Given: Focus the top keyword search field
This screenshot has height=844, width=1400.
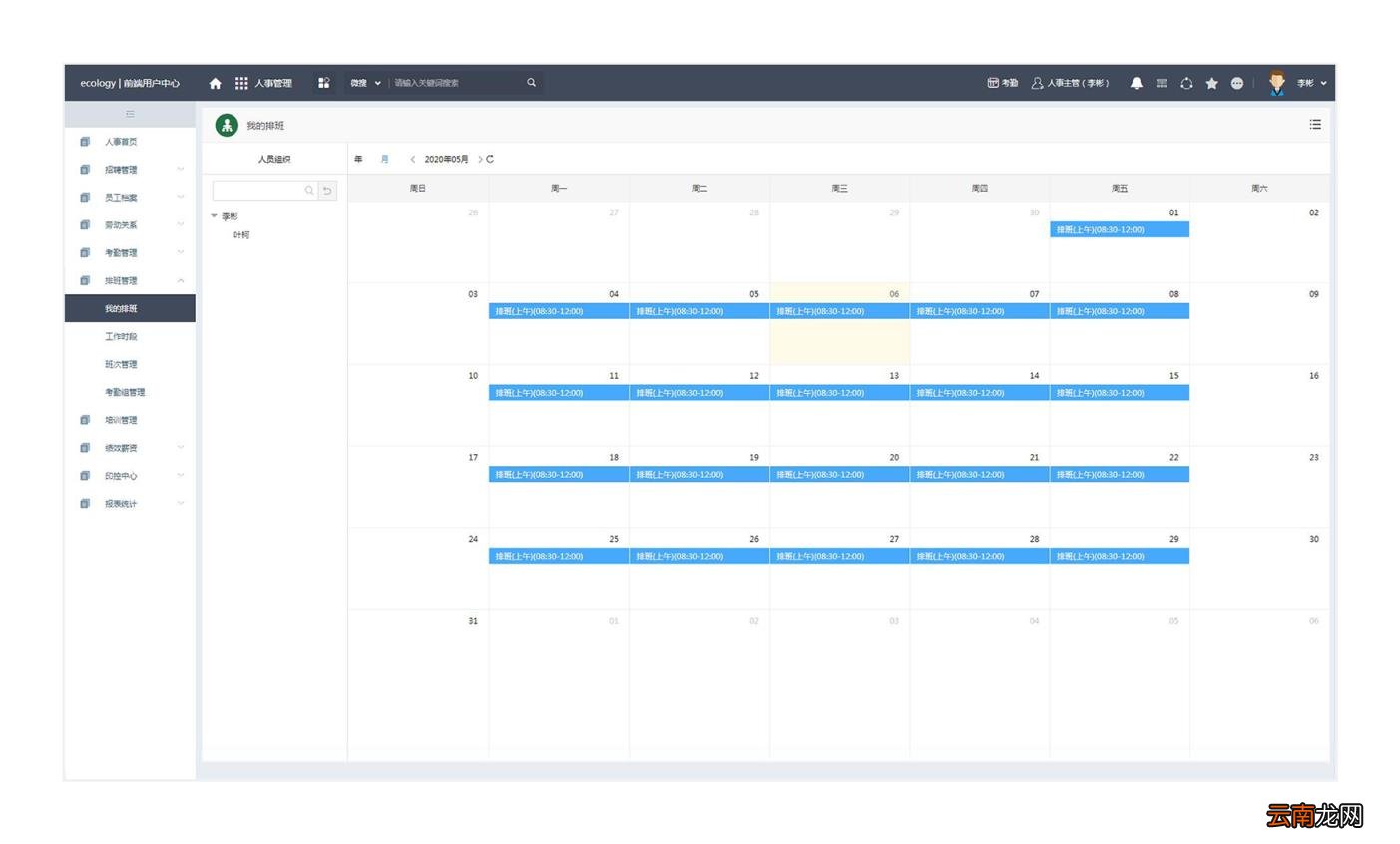Looking at the screenshot, I should [x=454, y=83].
